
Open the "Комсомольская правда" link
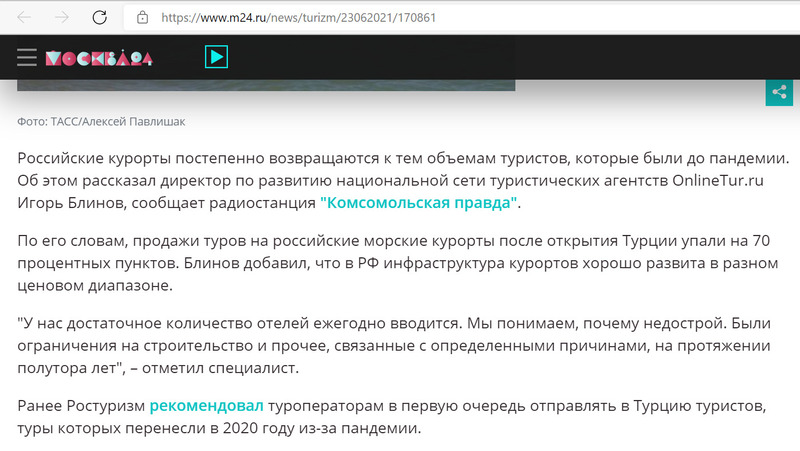(420, 204)
